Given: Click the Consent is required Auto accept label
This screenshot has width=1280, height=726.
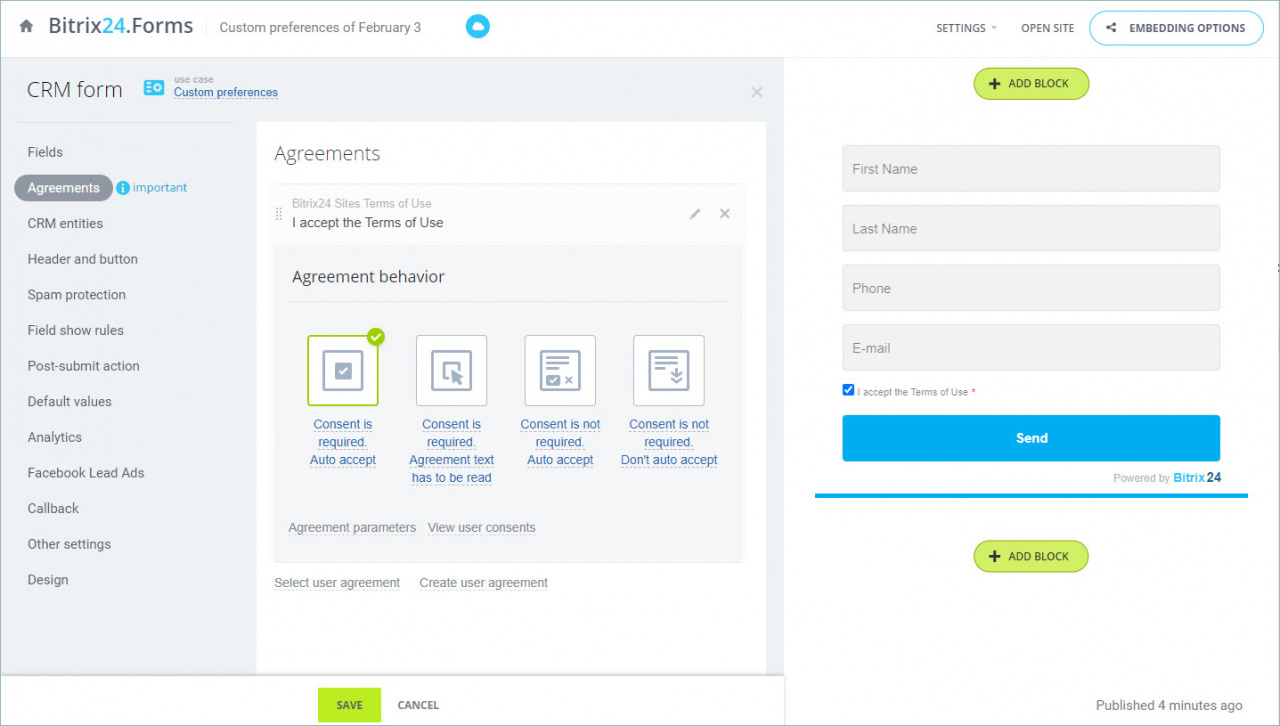Looking at the screenshot, I should coord(343,442).
